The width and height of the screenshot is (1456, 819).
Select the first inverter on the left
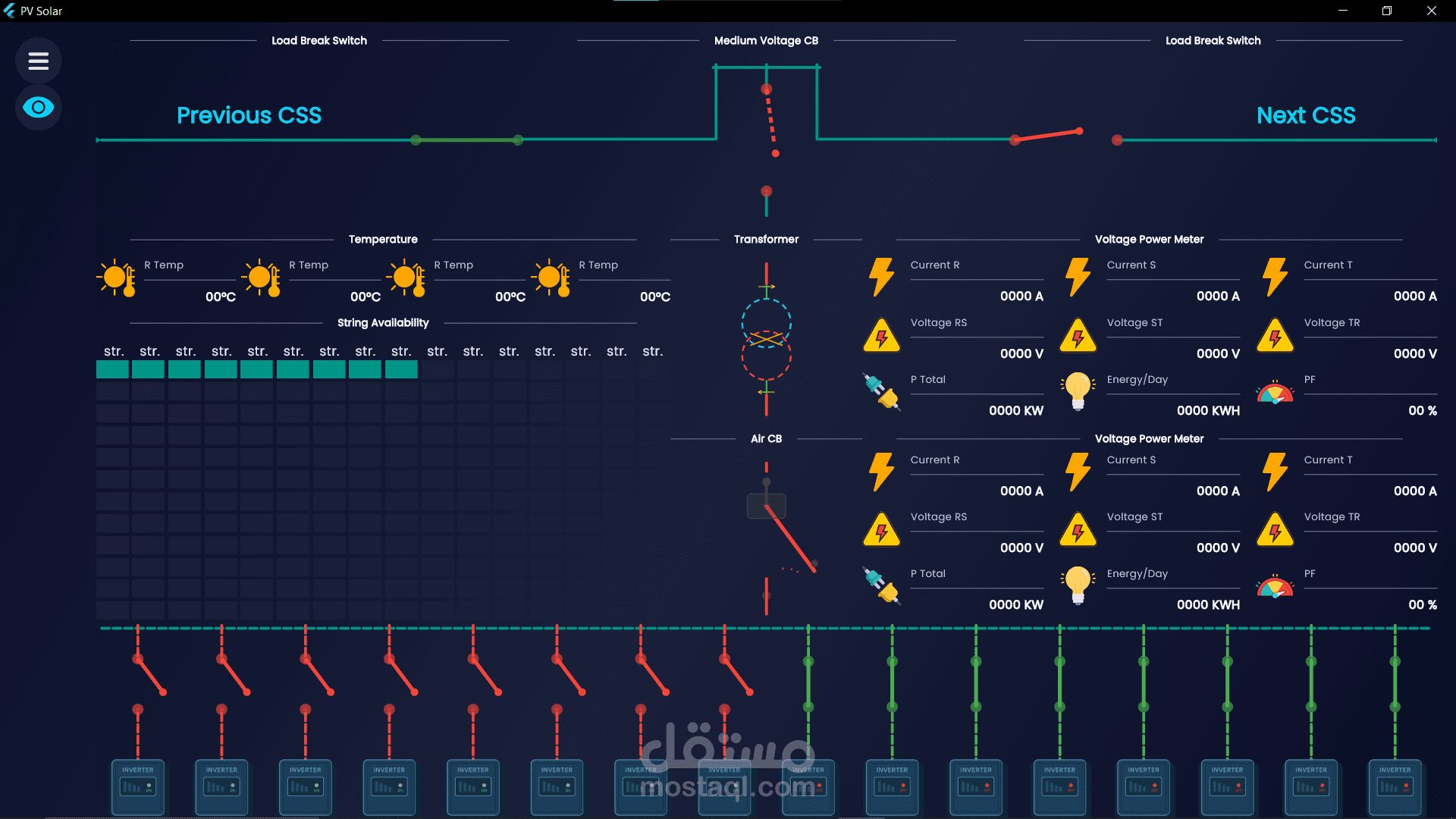tap(138, 786)
